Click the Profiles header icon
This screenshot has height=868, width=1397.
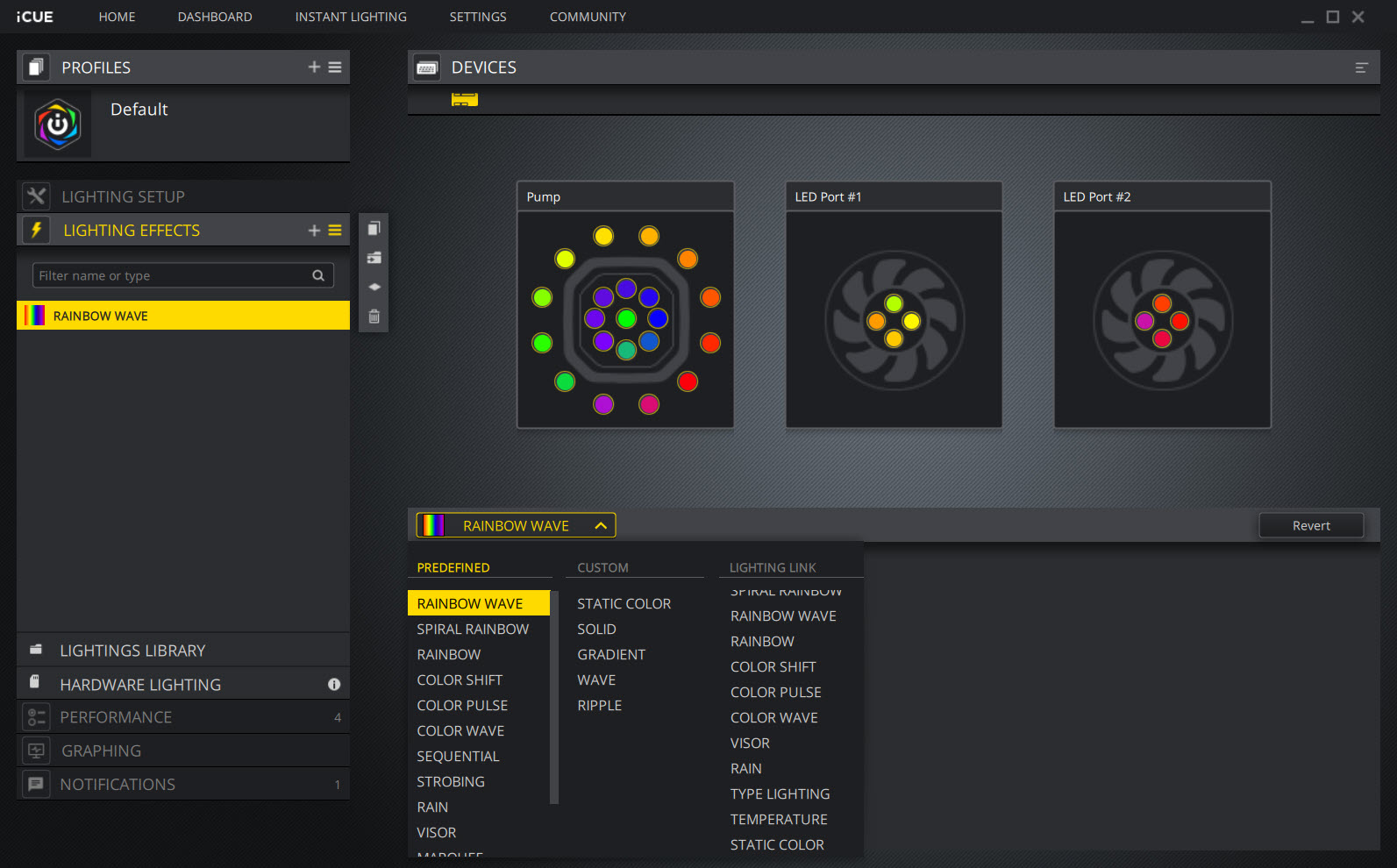click(x=36, y=68)
